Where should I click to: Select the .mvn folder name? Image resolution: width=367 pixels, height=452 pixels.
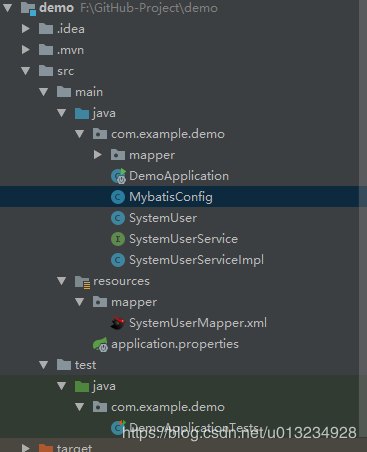pos(70,50)
